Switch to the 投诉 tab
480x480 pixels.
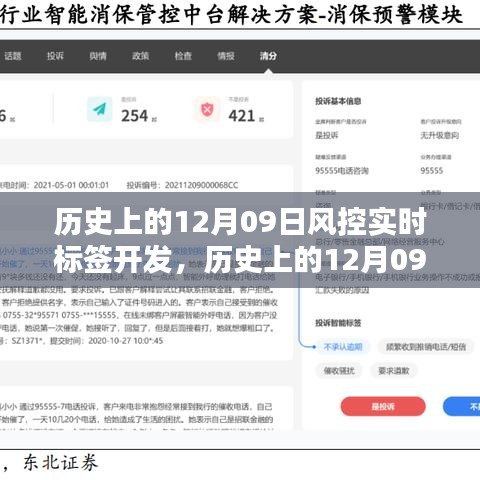[x=55, y=56]
